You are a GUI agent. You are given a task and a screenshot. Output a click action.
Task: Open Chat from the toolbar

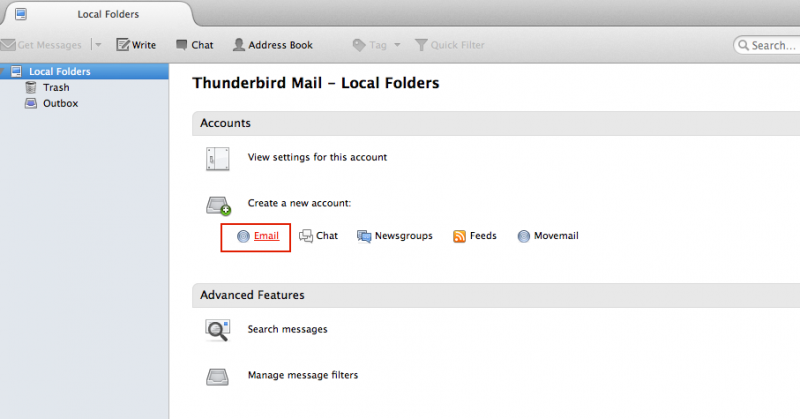click(194, 45)
